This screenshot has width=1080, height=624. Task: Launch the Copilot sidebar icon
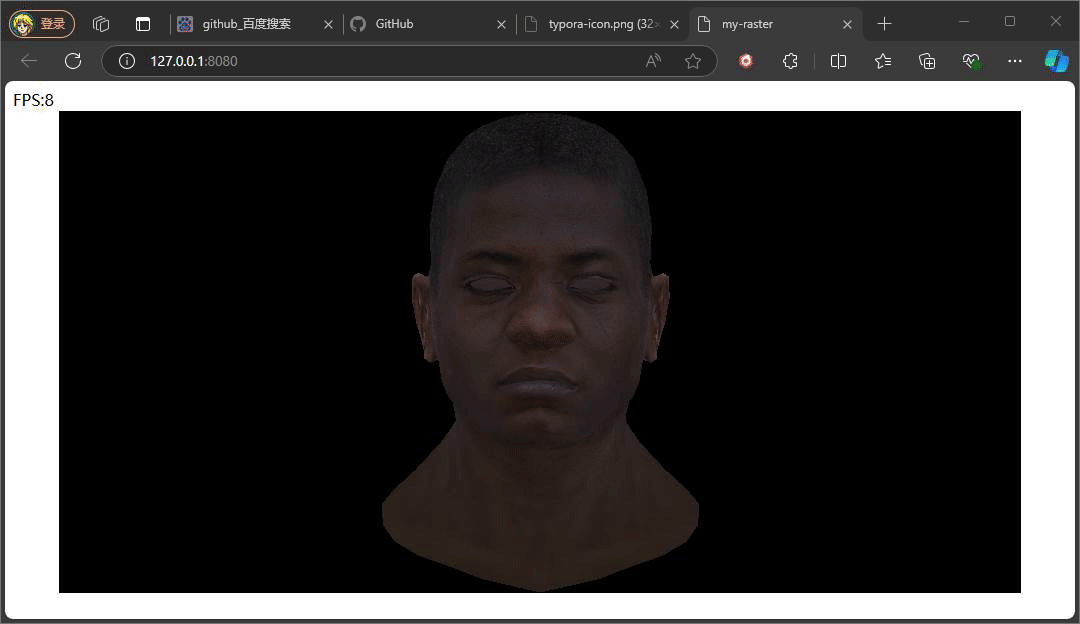point(1057,61)
